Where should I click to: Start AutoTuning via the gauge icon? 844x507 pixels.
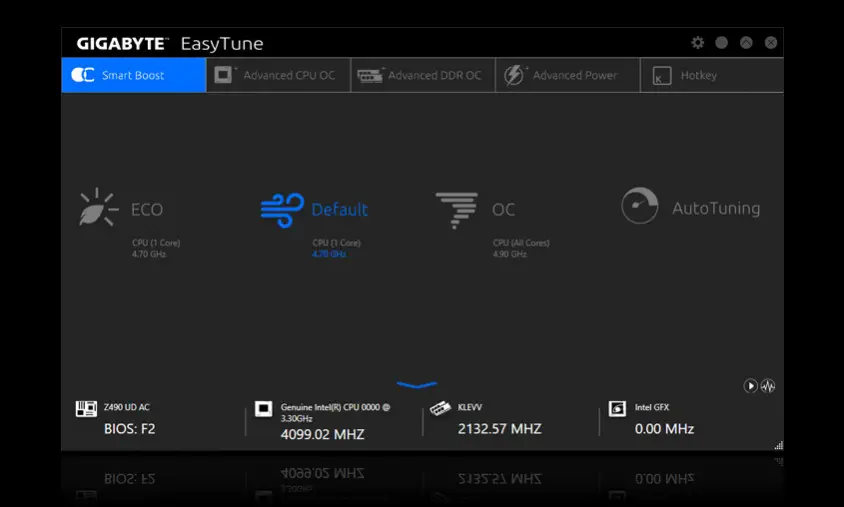(x=640, y=206)
